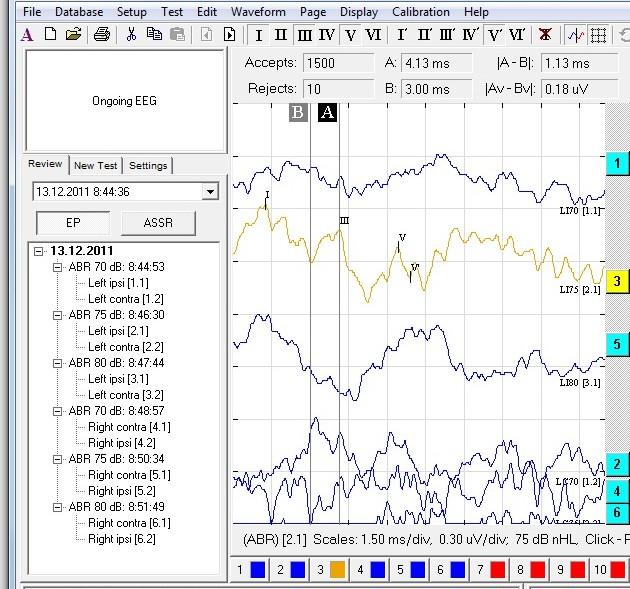Toggle the grid display icon

point(598,35)
